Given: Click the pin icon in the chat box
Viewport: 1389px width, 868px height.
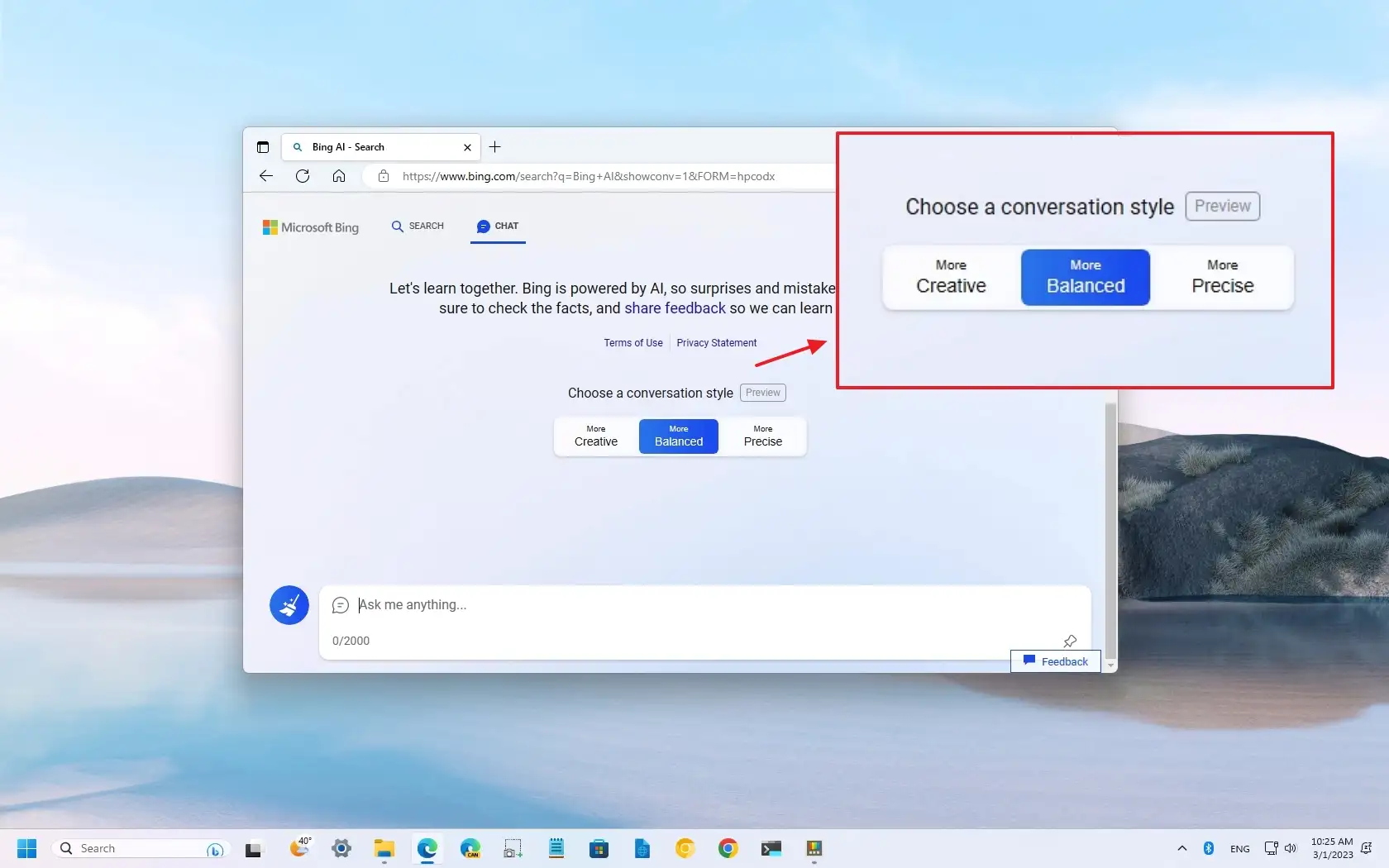Looking at the screenshot, I should (1069, 641).
